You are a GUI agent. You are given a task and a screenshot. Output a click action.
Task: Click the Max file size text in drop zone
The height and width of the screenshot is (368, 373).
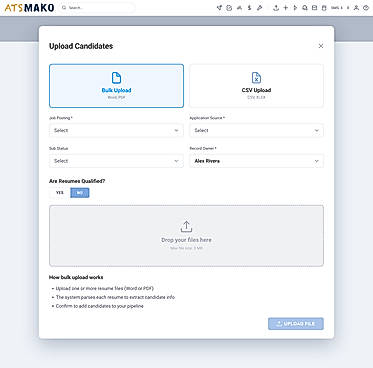point(186,248)
